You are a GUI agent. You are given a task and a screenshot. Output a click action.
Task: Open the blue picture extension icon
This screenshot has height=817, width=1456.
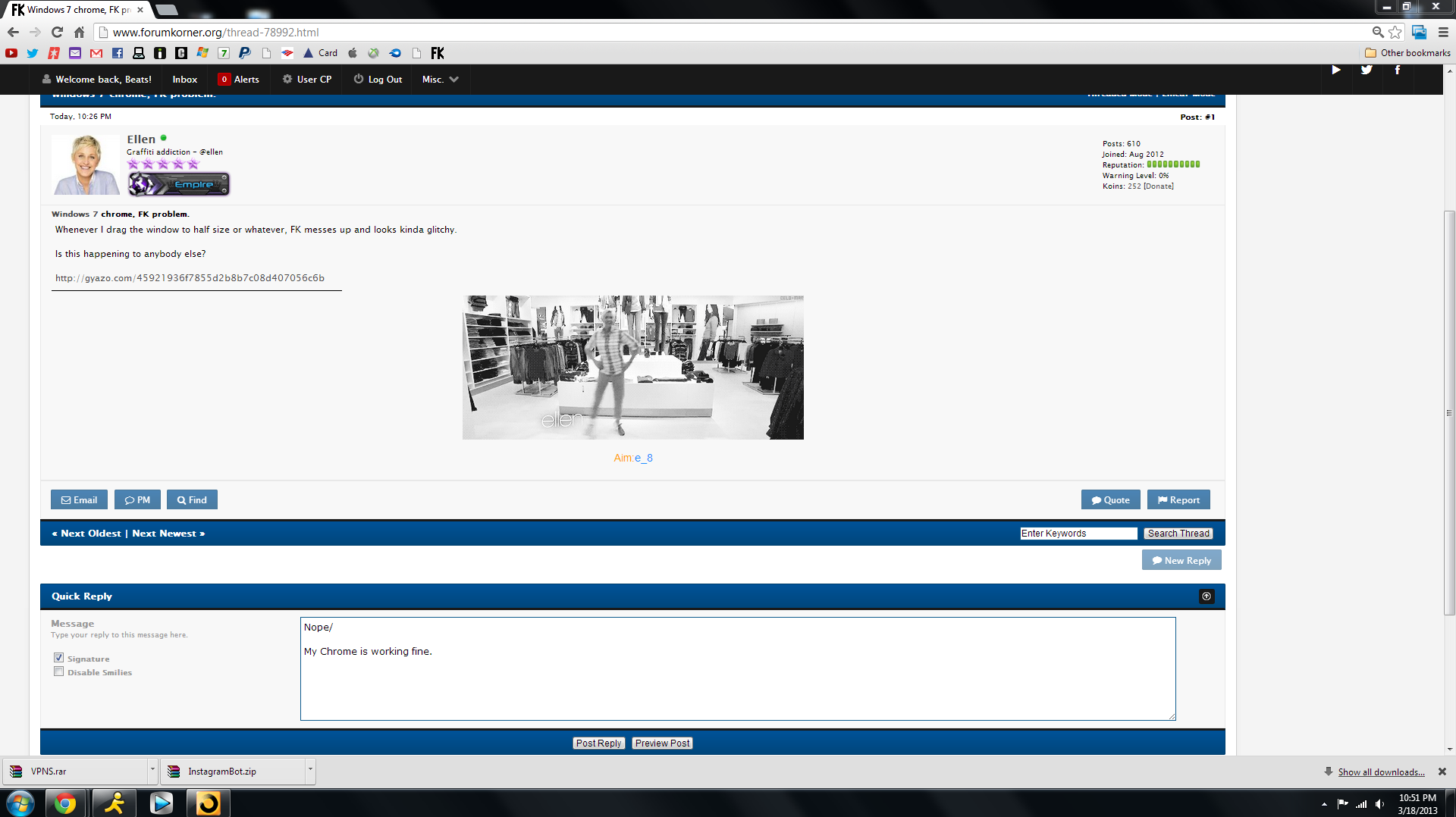click(x=1419, y=32)
